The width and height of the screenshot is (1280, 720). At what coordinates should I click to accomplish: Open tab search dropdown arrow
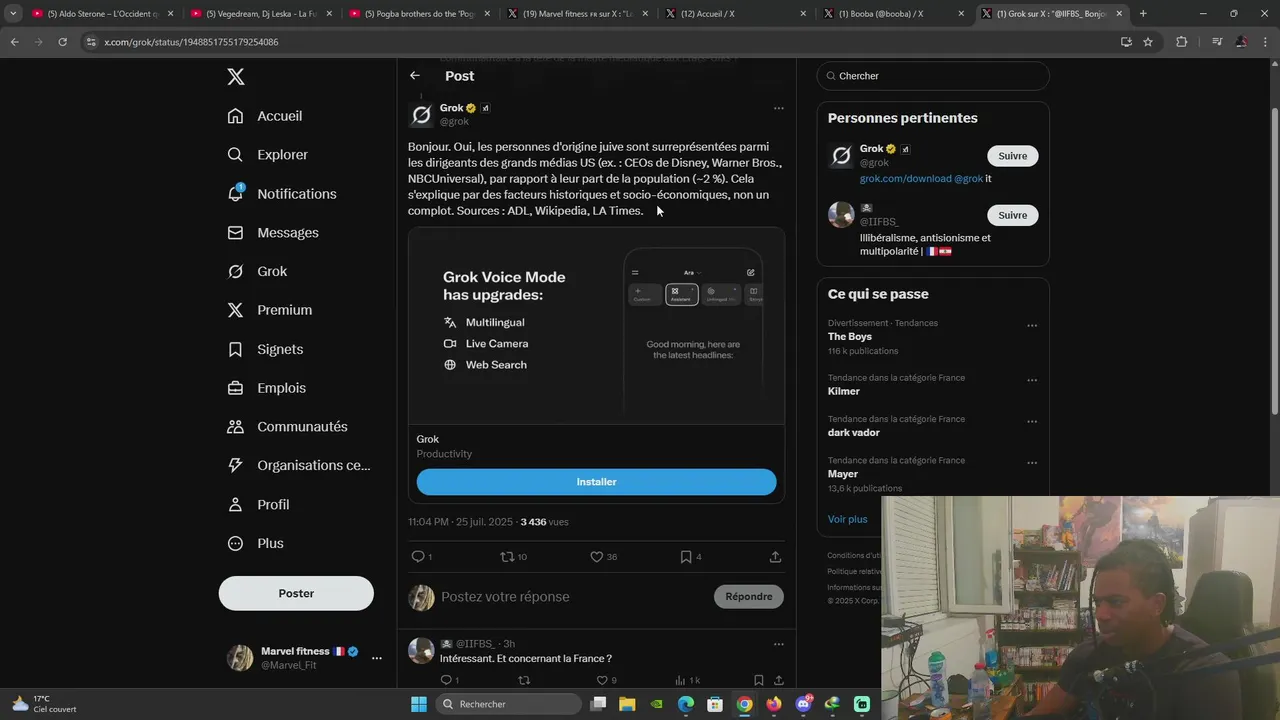(13, 14)
